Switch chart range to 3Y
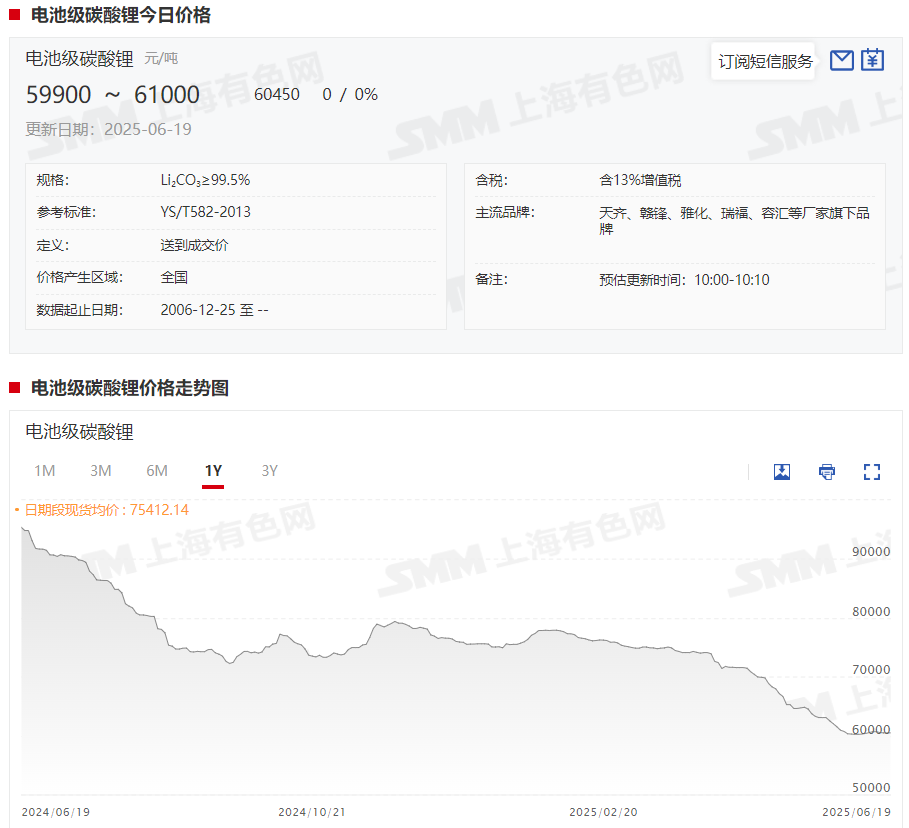The image size is (909, 828). click(270, 471)
